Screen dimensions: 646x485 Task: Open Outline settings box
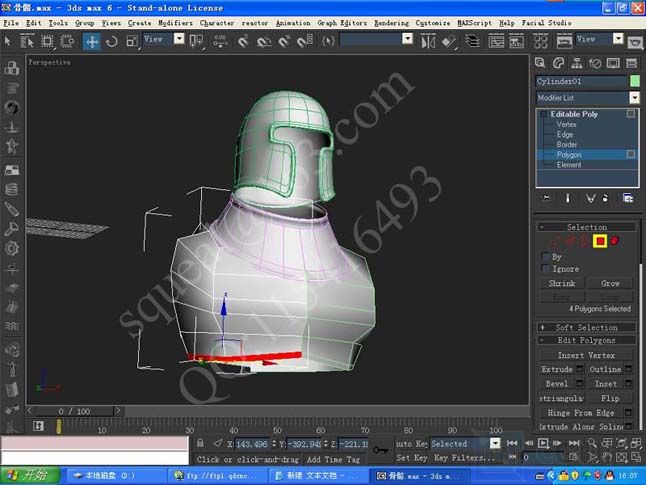click(628, 369)
